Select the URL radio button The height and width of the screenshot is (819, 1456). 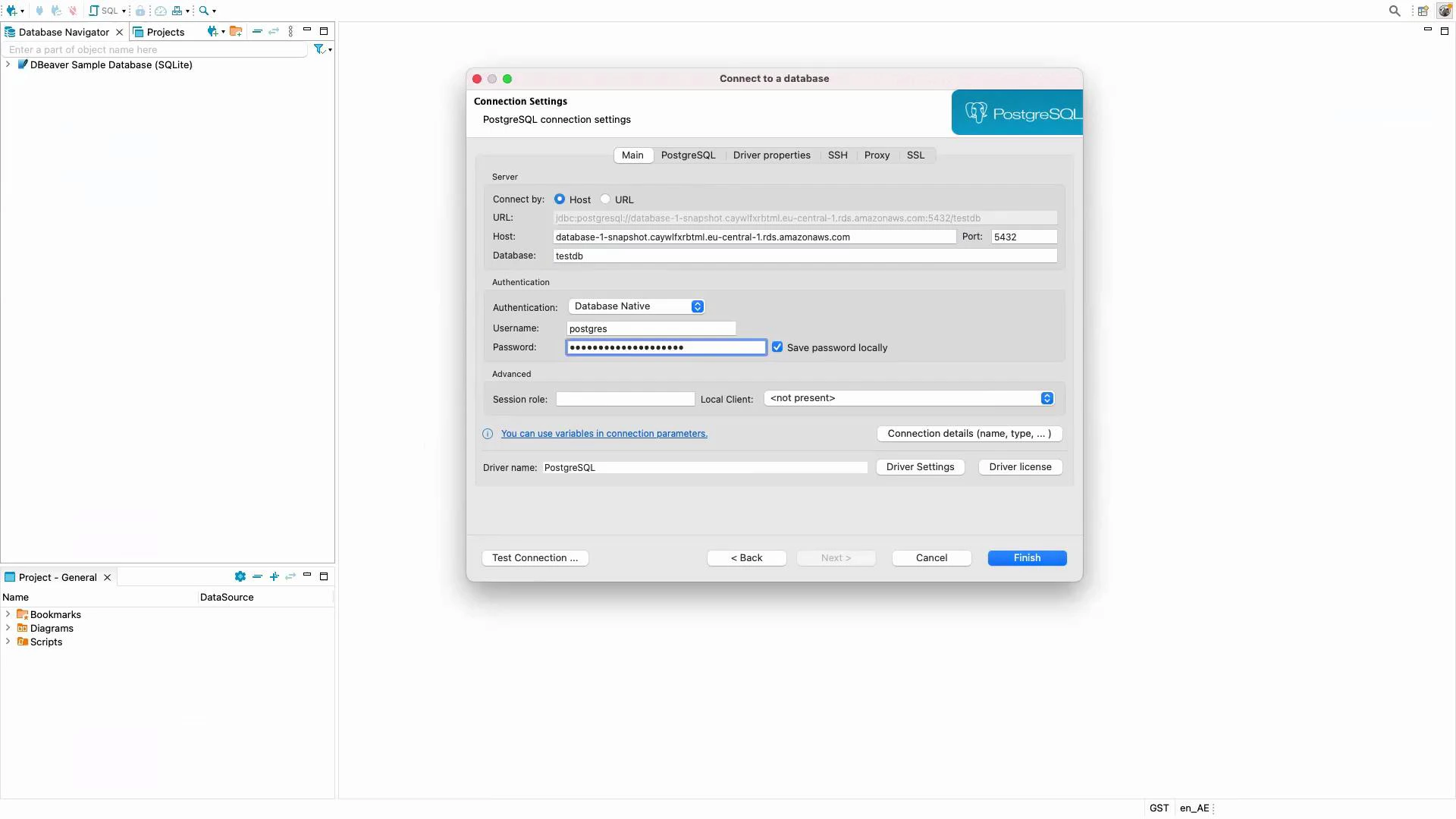point(605,199)
